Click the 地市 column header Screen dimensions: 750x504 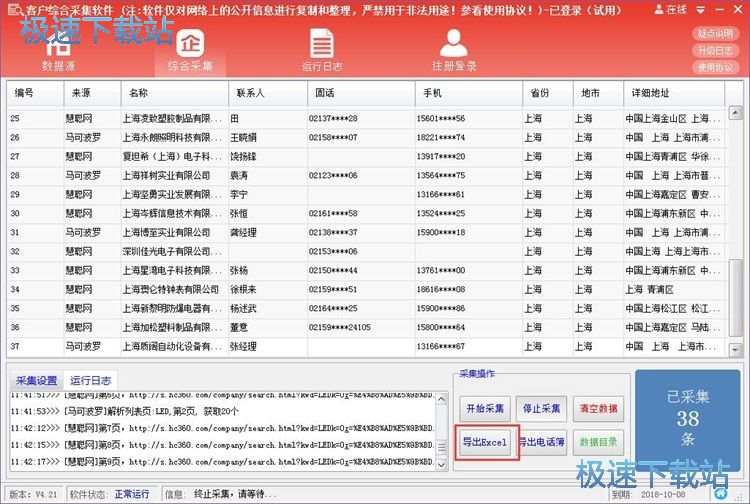pyautogui.click(x=598, y=93)
